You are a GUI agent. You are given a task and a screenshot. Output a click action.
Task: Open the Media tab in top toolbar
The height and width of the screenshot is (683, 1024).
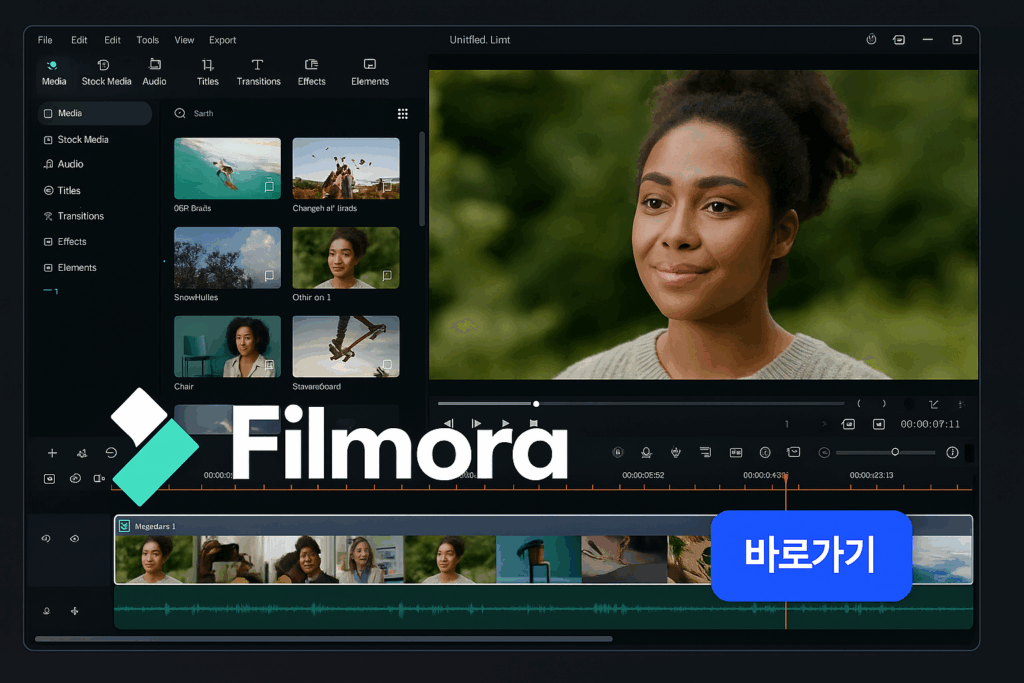(x=54, y=72)
